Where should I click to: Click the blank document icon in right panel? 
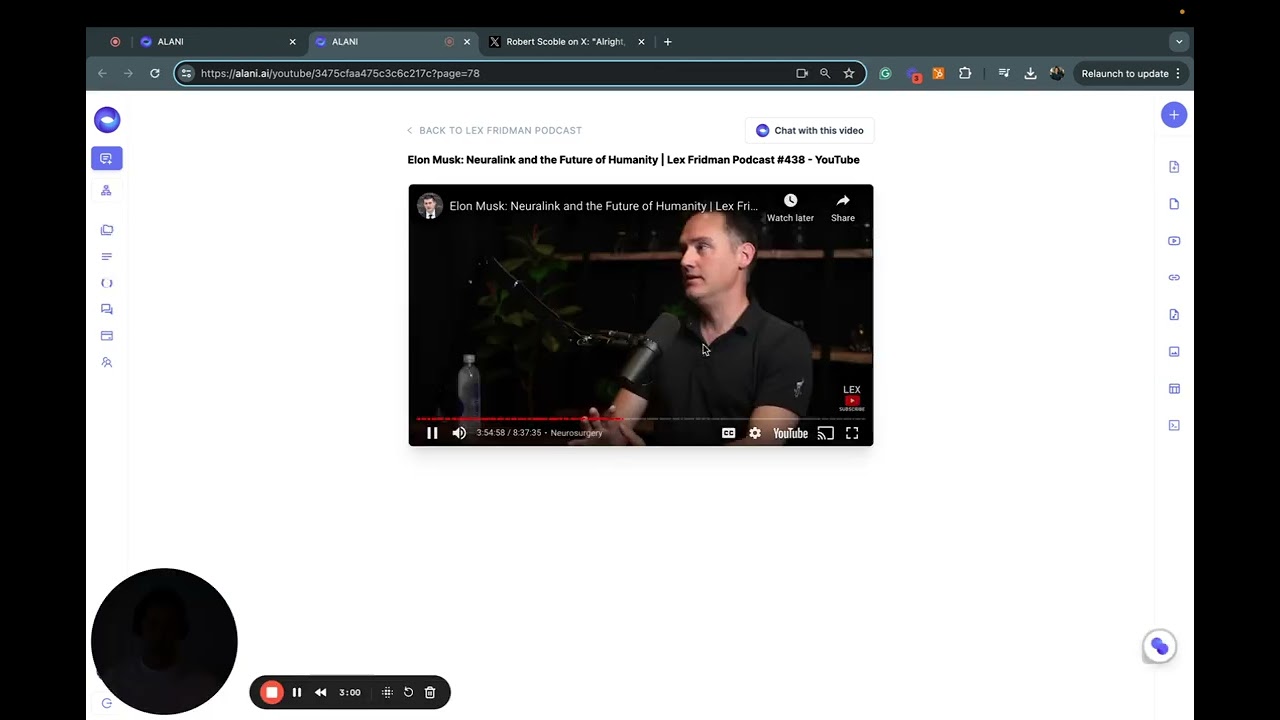coord(1174,204)
